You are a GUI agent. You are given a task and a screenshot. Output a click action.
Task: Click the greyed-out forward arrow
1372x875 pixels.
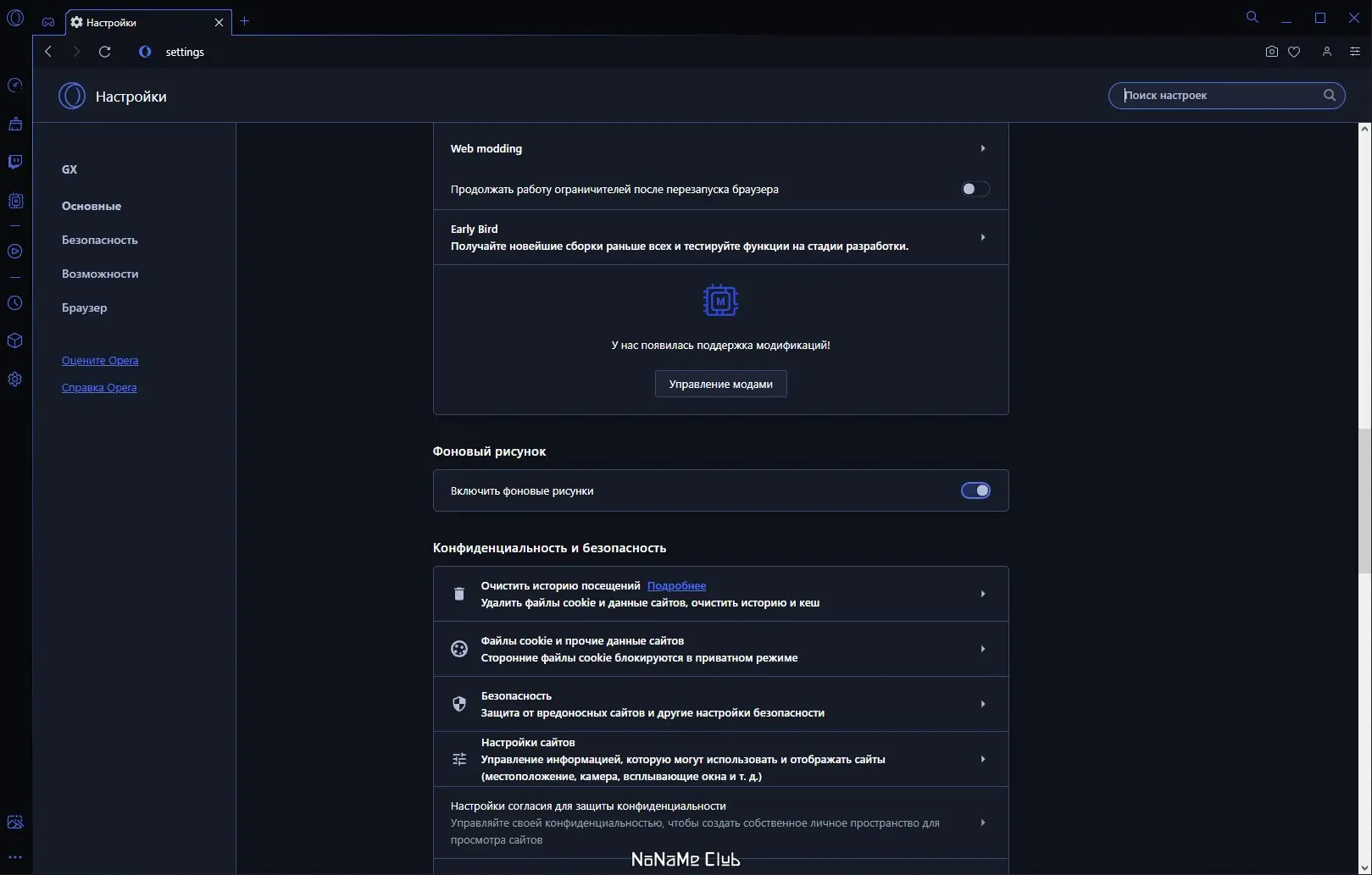(76, 52)
